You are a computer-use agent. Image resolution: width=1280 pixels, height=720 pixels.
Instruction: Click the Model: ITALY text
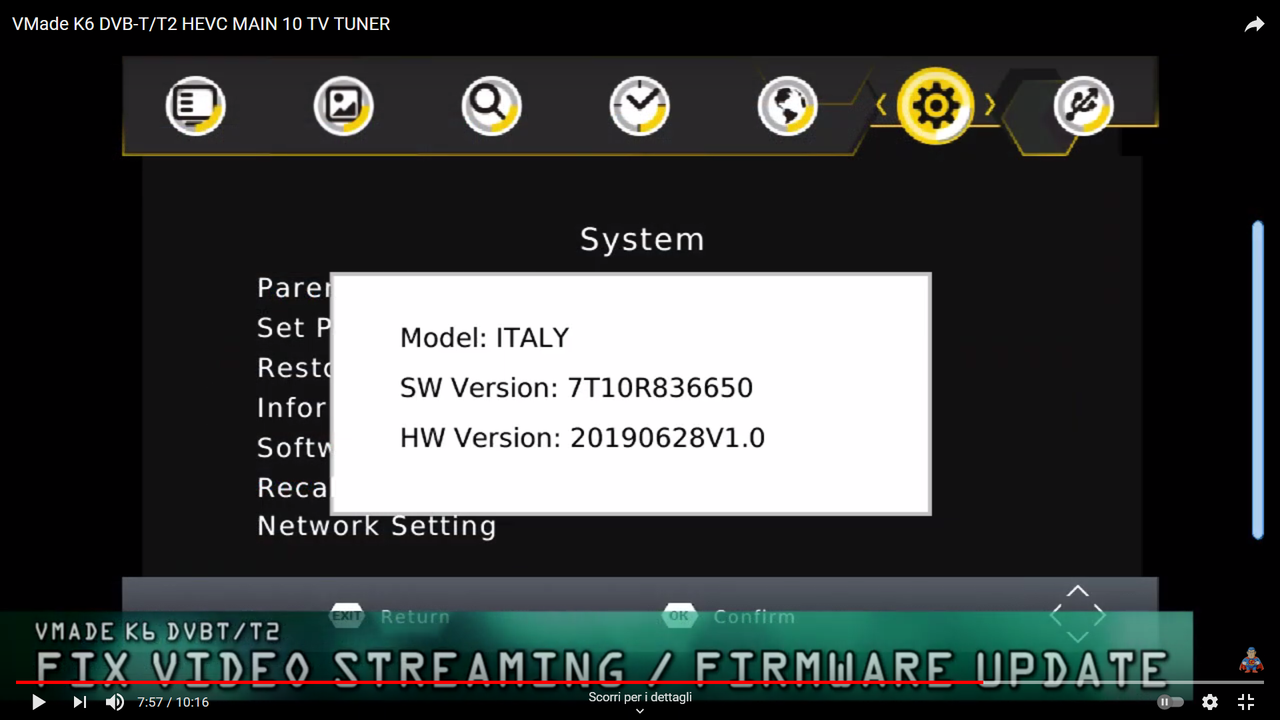click(484, 338)
